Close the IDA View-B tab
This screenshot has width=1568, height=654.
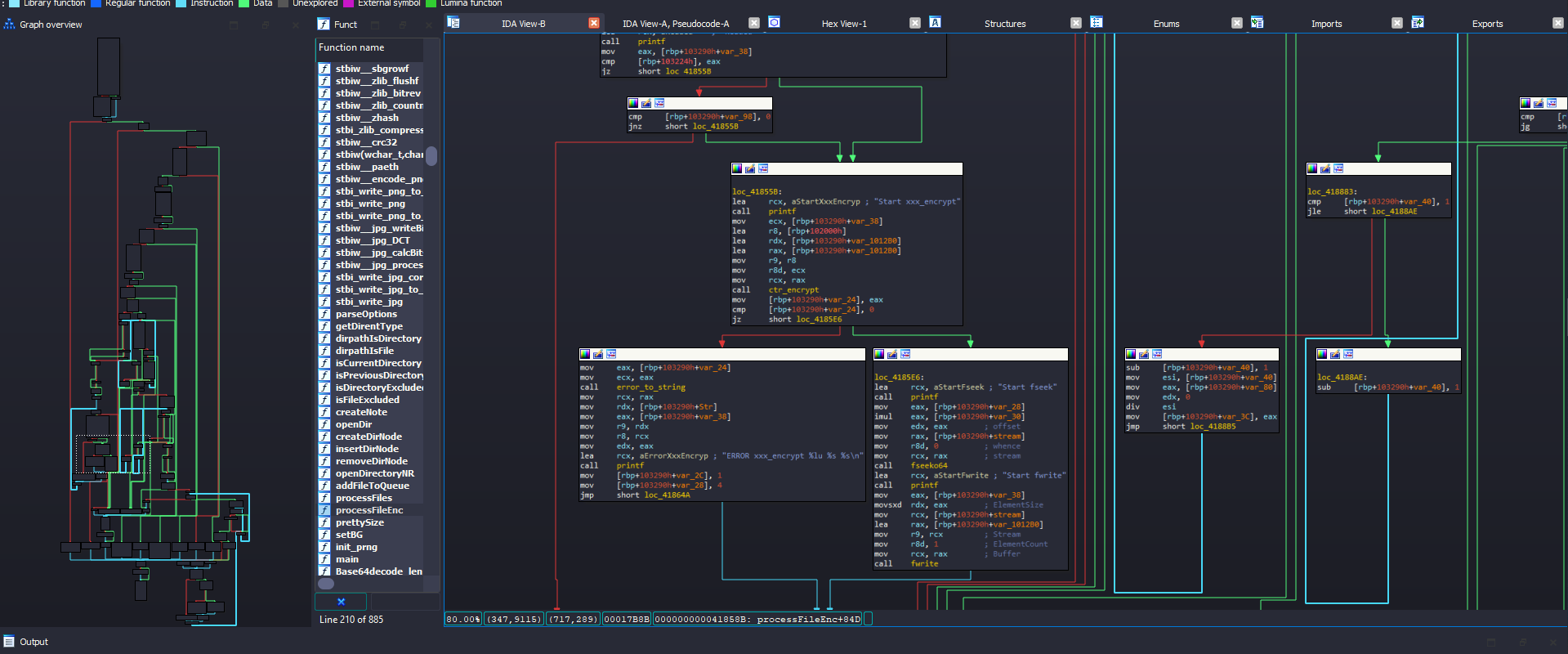pyautogui.click(x=594, y=23)
